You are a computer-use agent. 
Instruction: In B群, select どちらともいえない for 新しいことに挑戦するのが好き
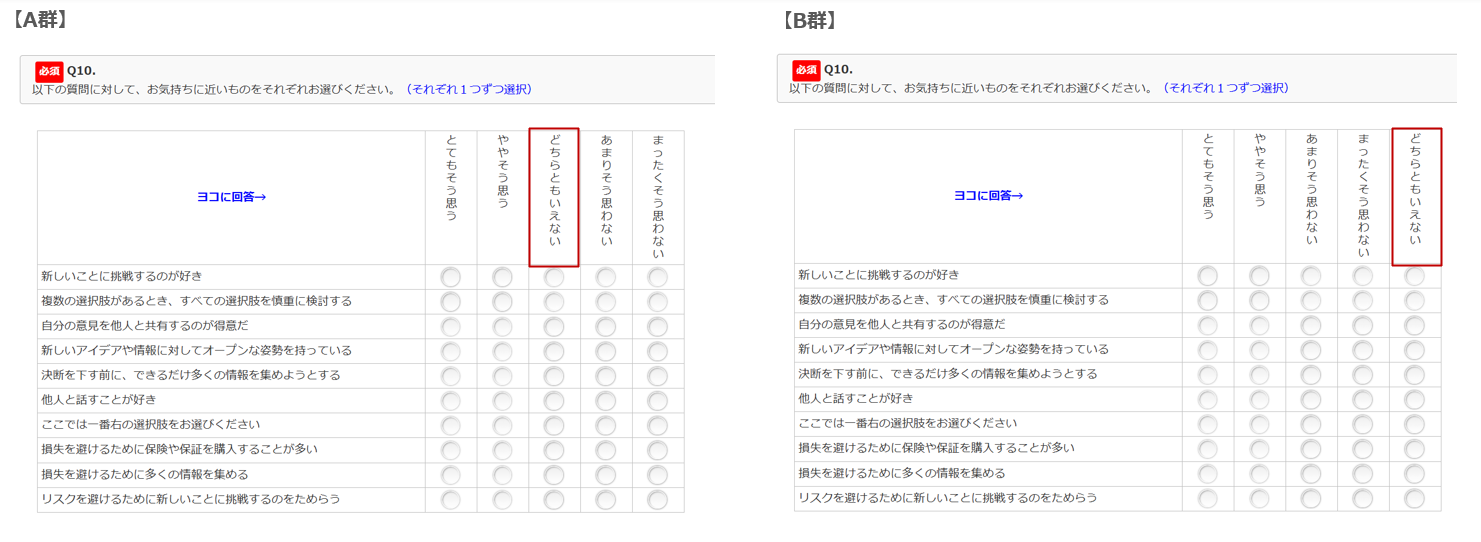click(x=1414, y=276)
